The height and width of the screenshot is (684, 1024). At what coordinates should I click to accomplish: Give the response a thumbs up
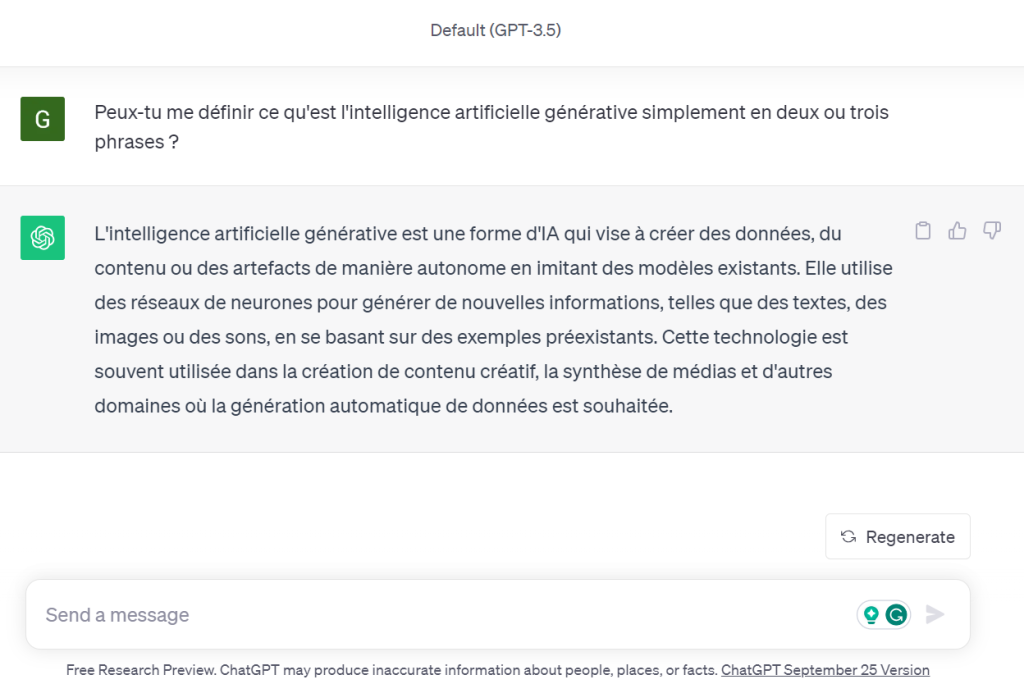[958, 231]
